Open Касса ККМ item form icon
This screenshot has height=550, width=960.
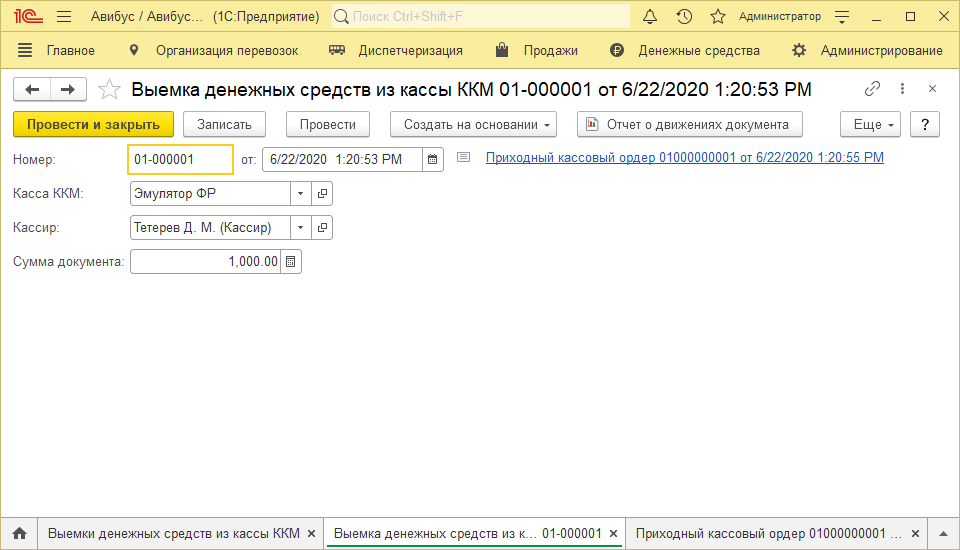pos(322,193)
